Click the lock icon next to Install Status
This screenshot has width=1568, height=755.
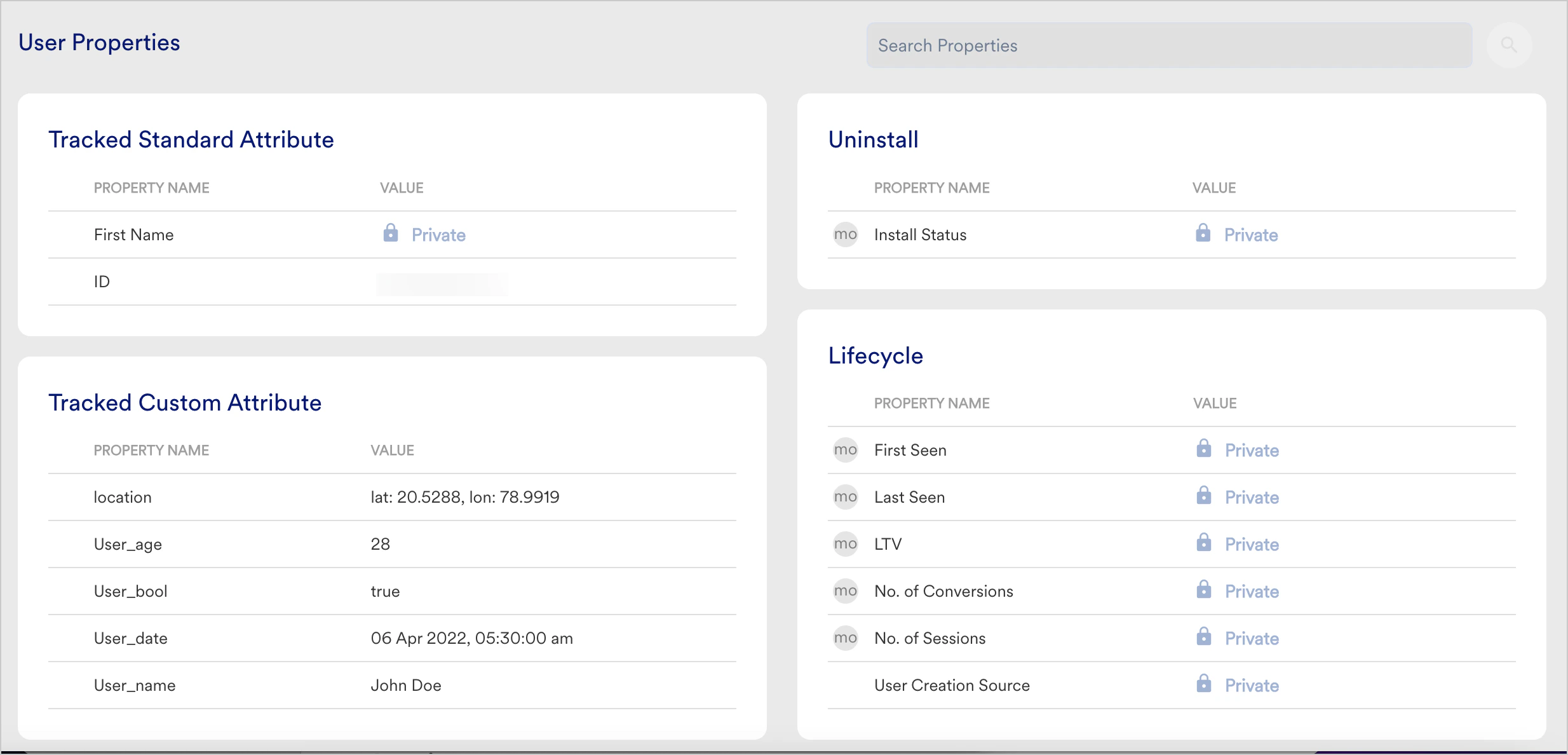[1203, 234]
